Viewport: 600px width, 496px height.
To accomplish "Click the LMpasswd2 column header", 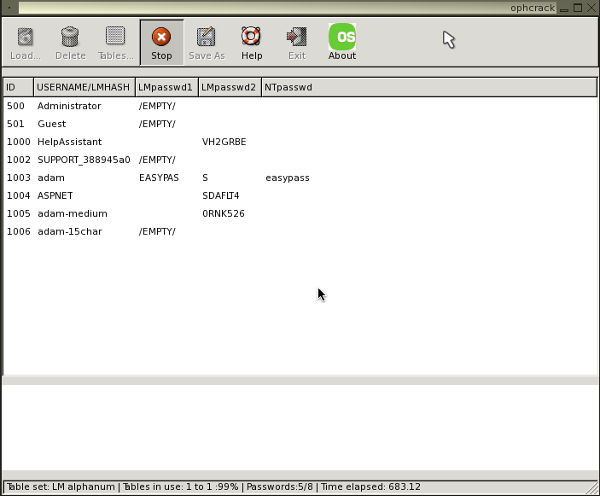I will point(229,87).
